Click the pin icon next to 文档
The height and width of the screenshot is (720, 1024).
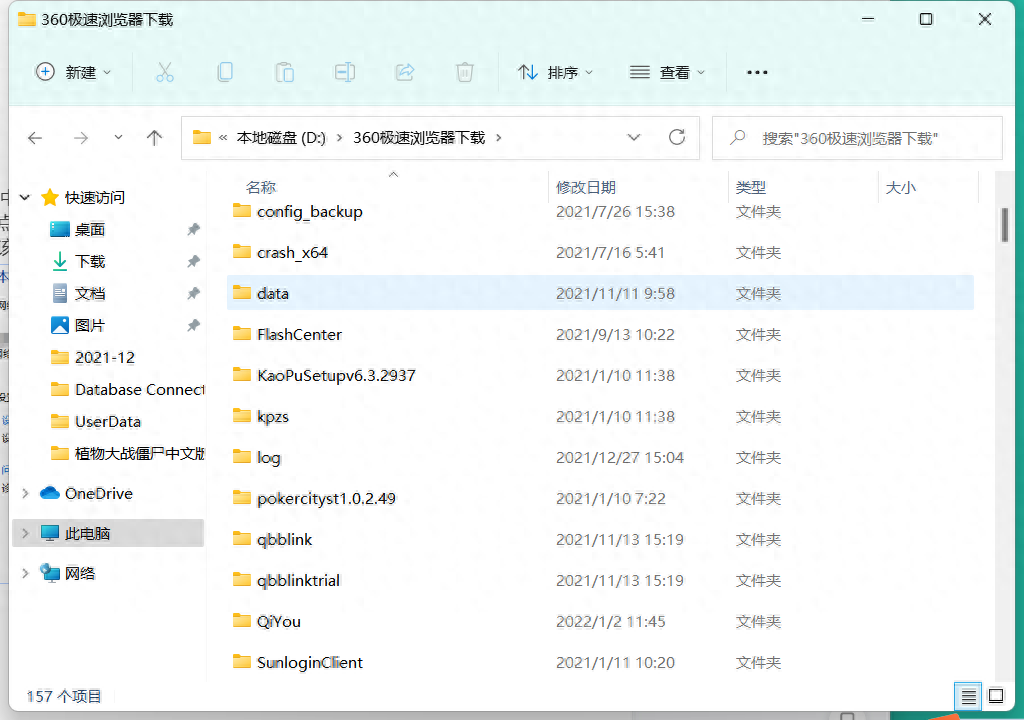[x=193, y=293]
